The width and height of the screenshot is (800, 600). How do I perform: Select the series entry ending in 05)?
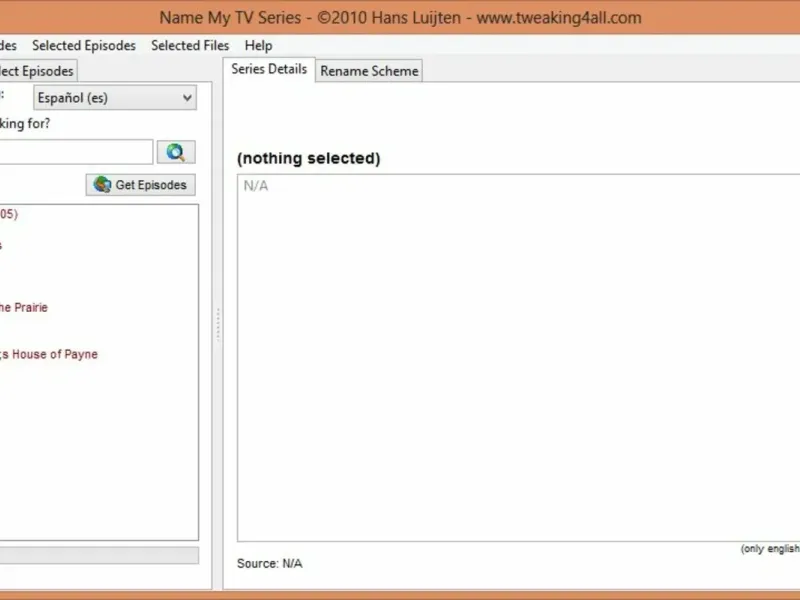point(9,214)
